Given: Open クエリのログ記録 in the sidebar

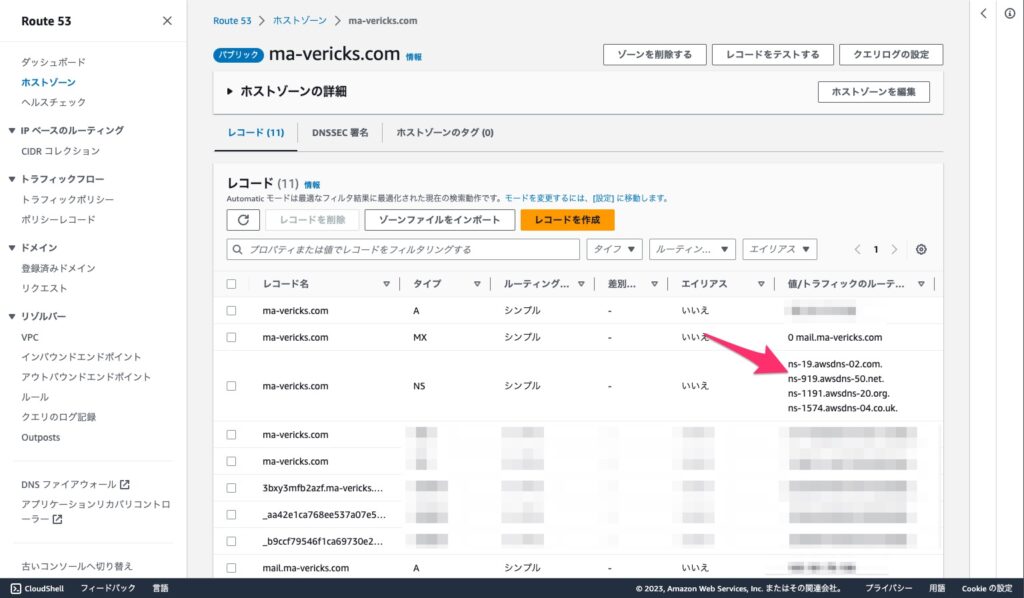Looking at the screenshot, I should (x=58, y=417).
